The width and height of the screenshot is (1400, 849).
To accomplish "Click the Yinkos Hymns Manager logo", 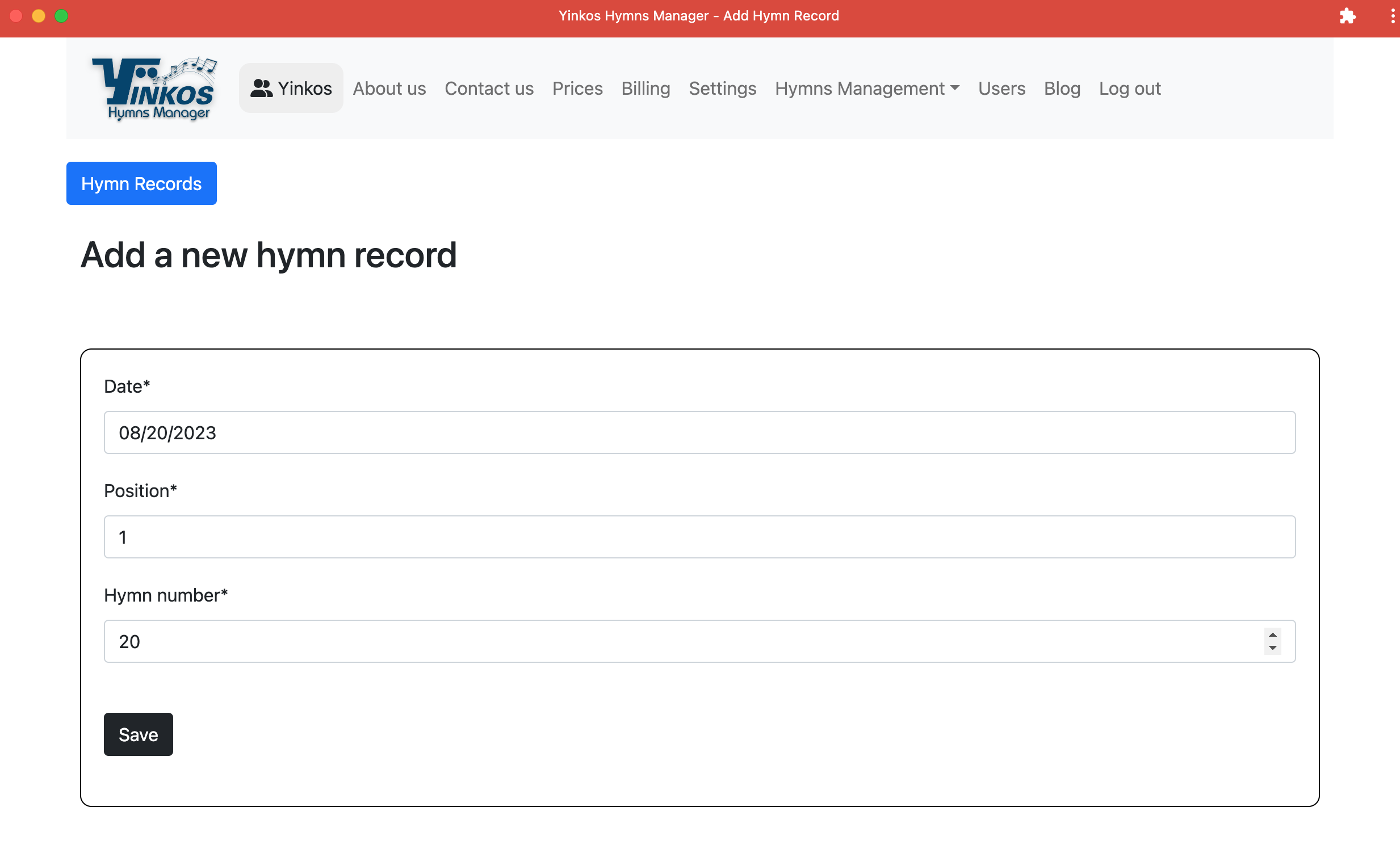I will click(154, 88).
